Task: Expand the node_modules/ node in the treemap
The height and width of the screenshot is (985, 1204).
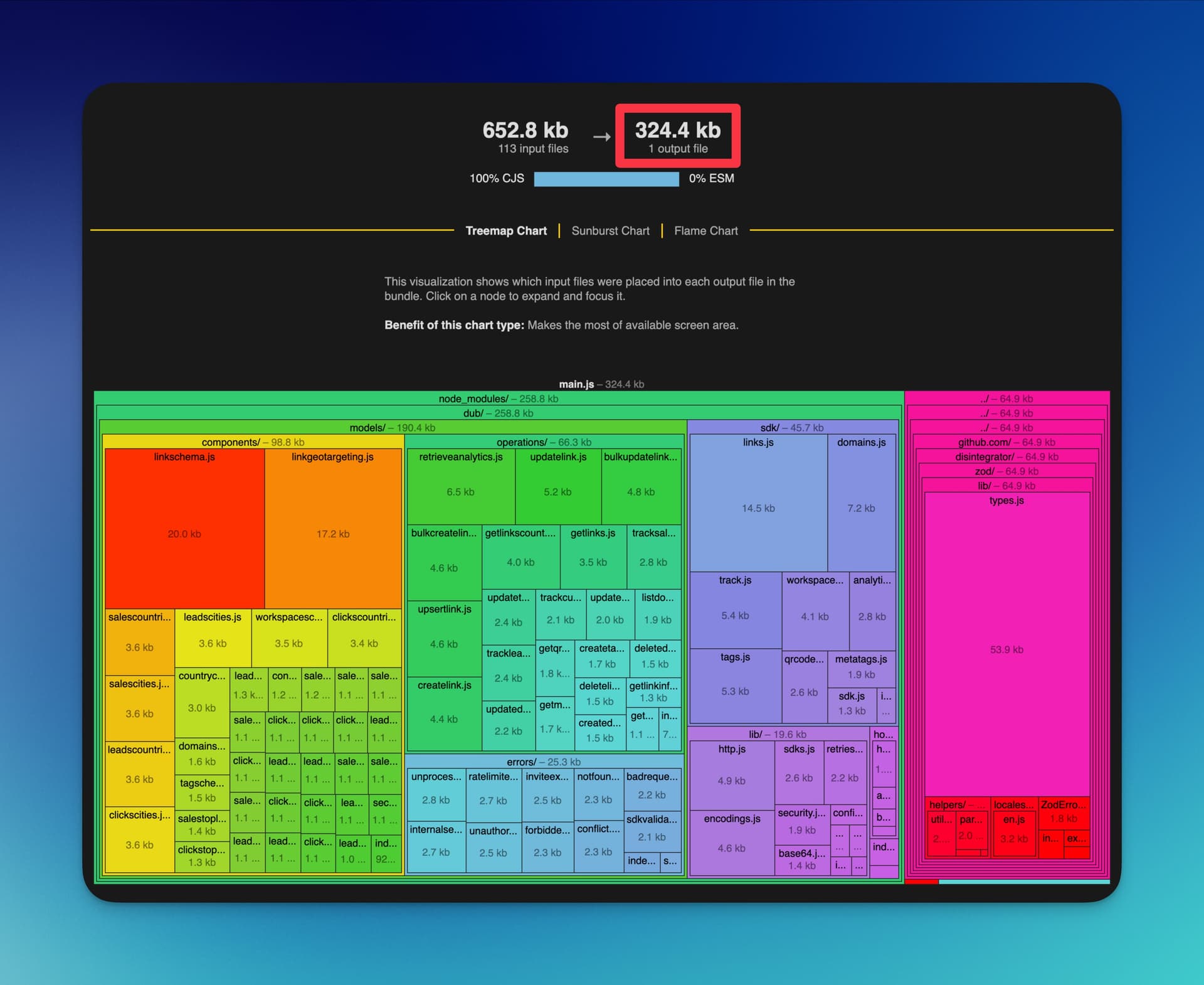Action: click(499, 399)
